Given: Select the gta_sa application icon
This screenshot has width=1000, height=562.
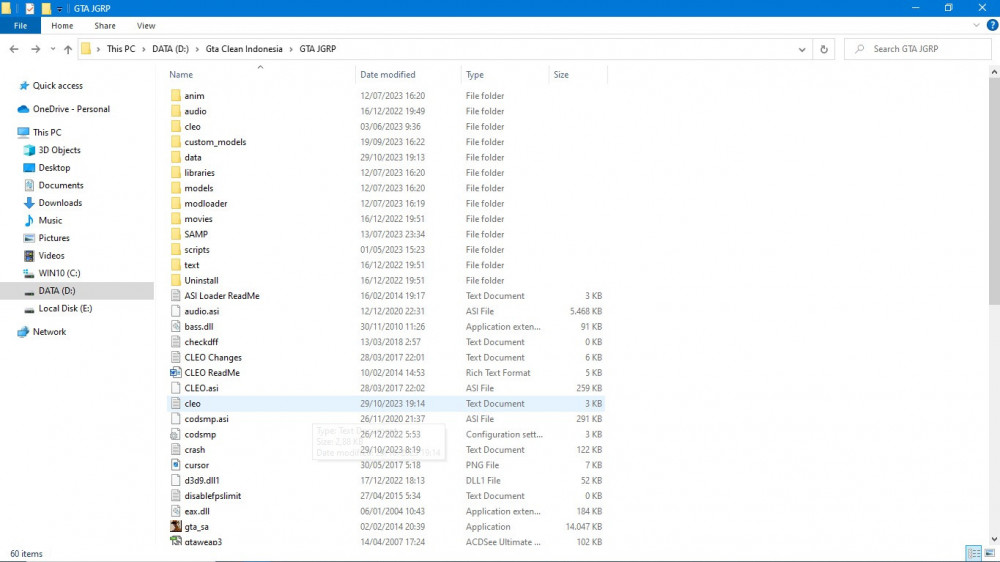Looking at the screenshot, I should click(x=176, y=526).
